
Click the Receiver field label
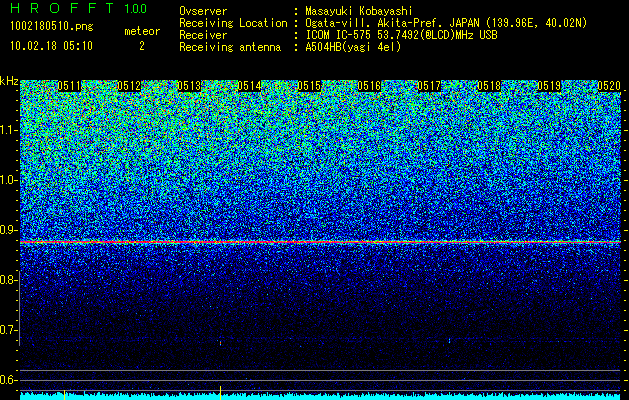pos(203,35)
